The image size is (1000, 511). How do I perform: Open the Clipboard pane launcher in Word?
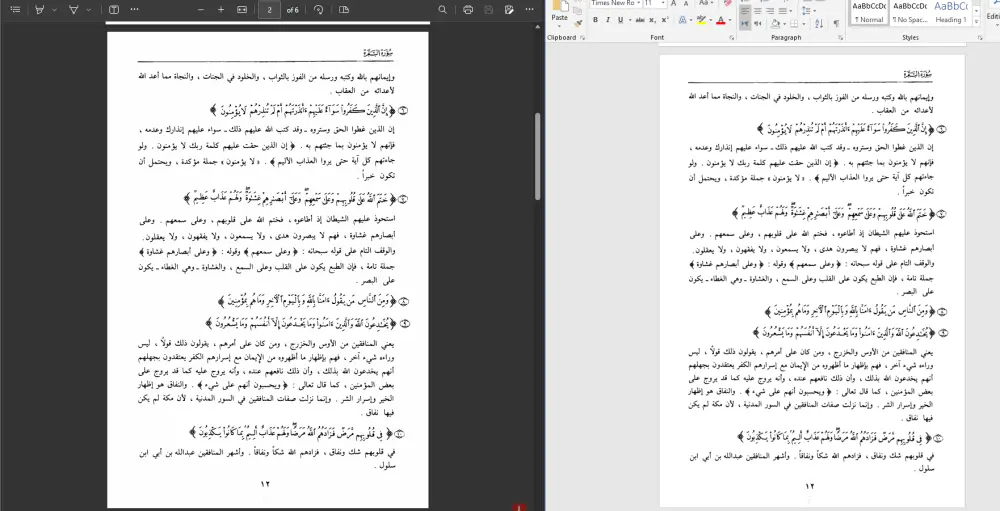tap(582, 38)
